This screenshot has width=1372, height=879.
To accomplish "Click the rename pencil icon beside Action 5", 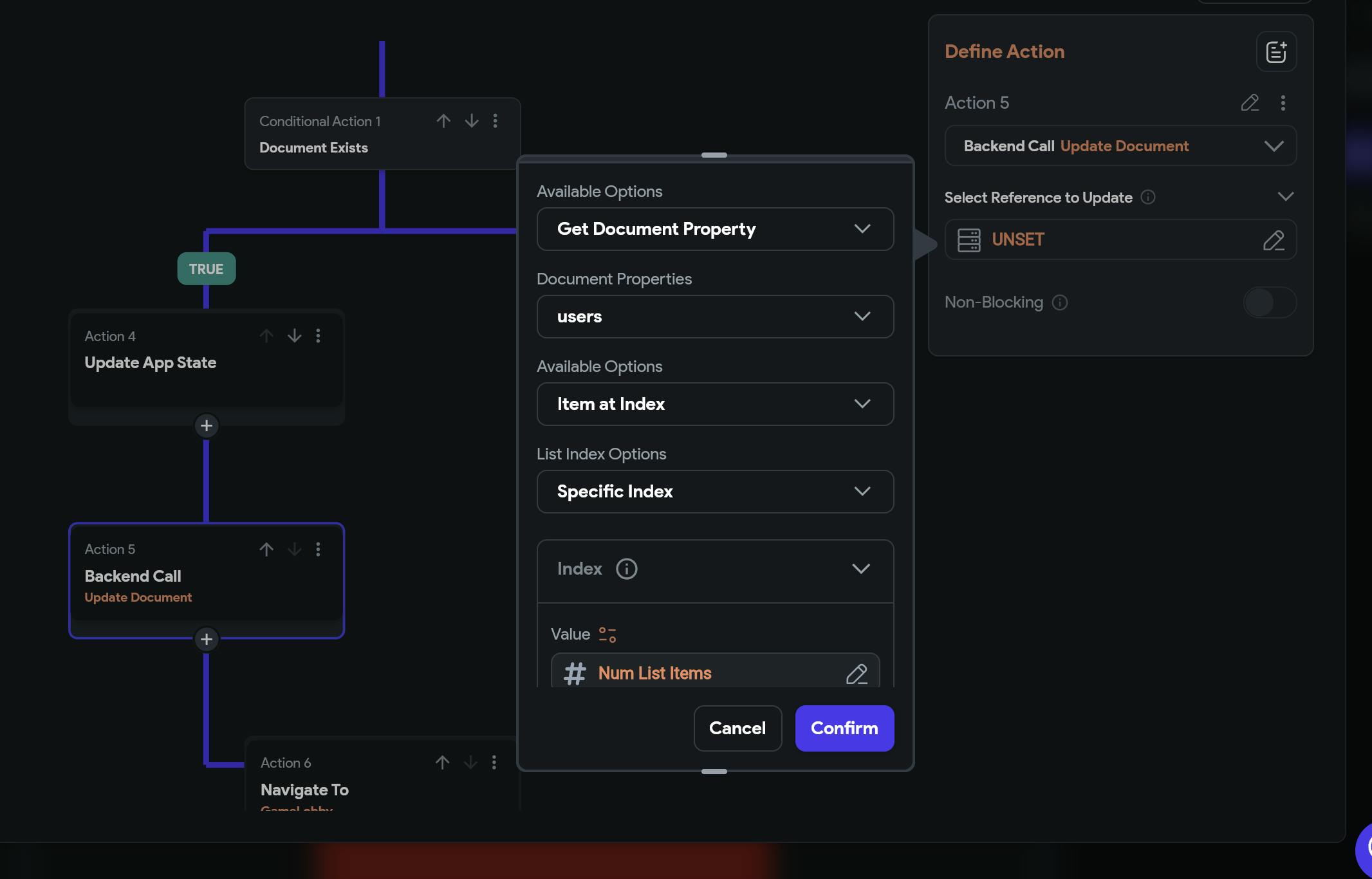I will pyautogui.click(x=1250, y=103).
